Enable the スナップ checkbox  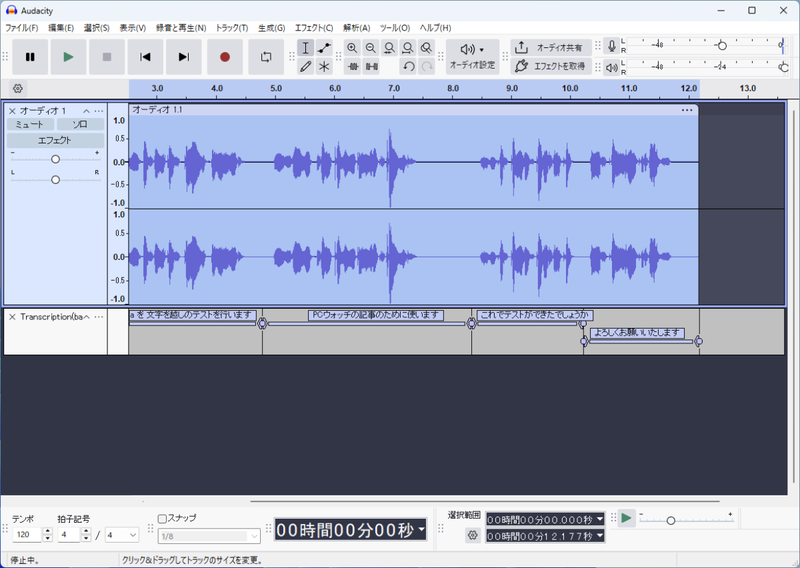click(x=162, y=518)
